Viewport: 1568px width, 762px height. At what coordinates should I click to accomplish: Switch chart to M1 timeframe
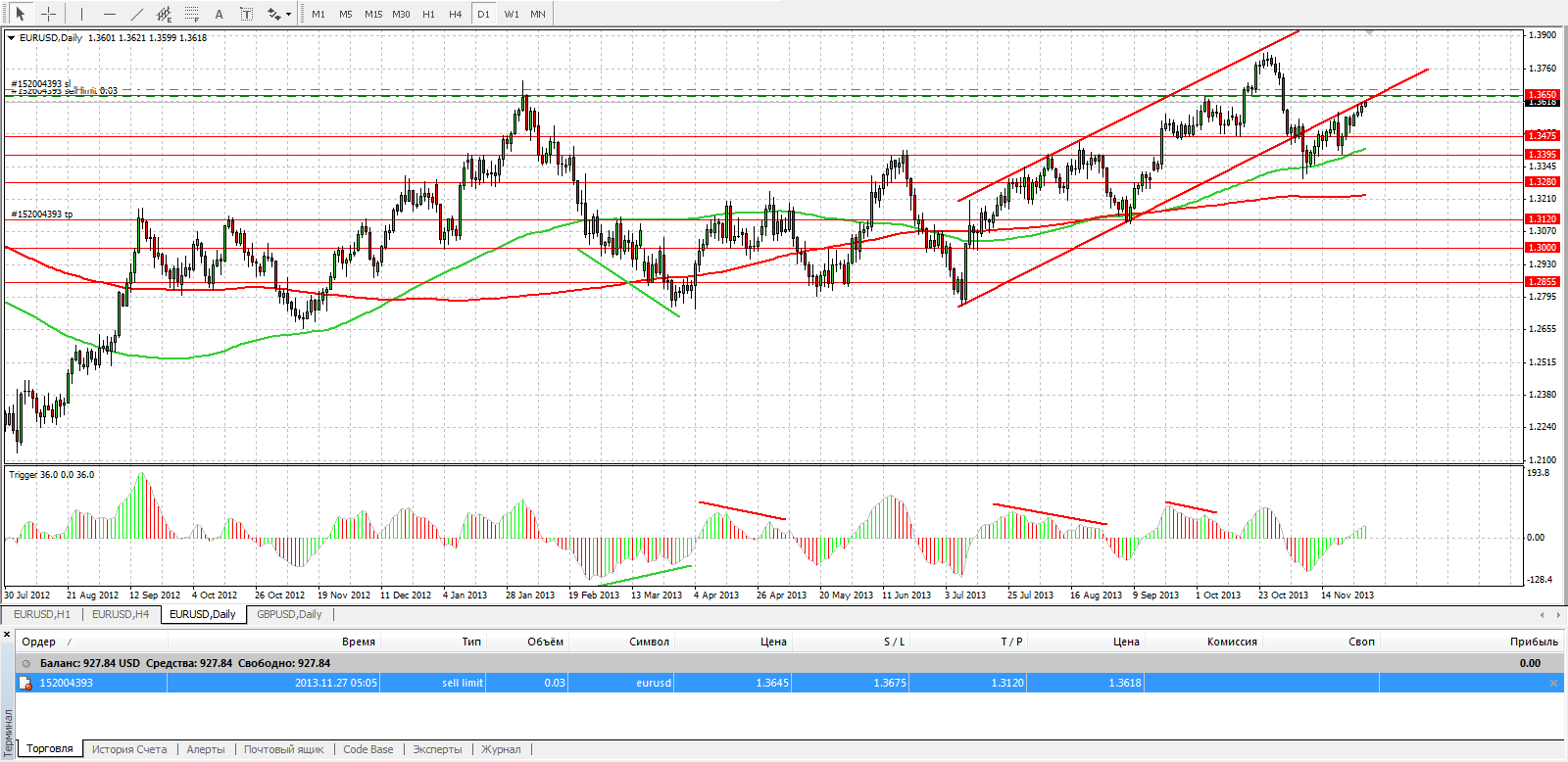point(318,14)
